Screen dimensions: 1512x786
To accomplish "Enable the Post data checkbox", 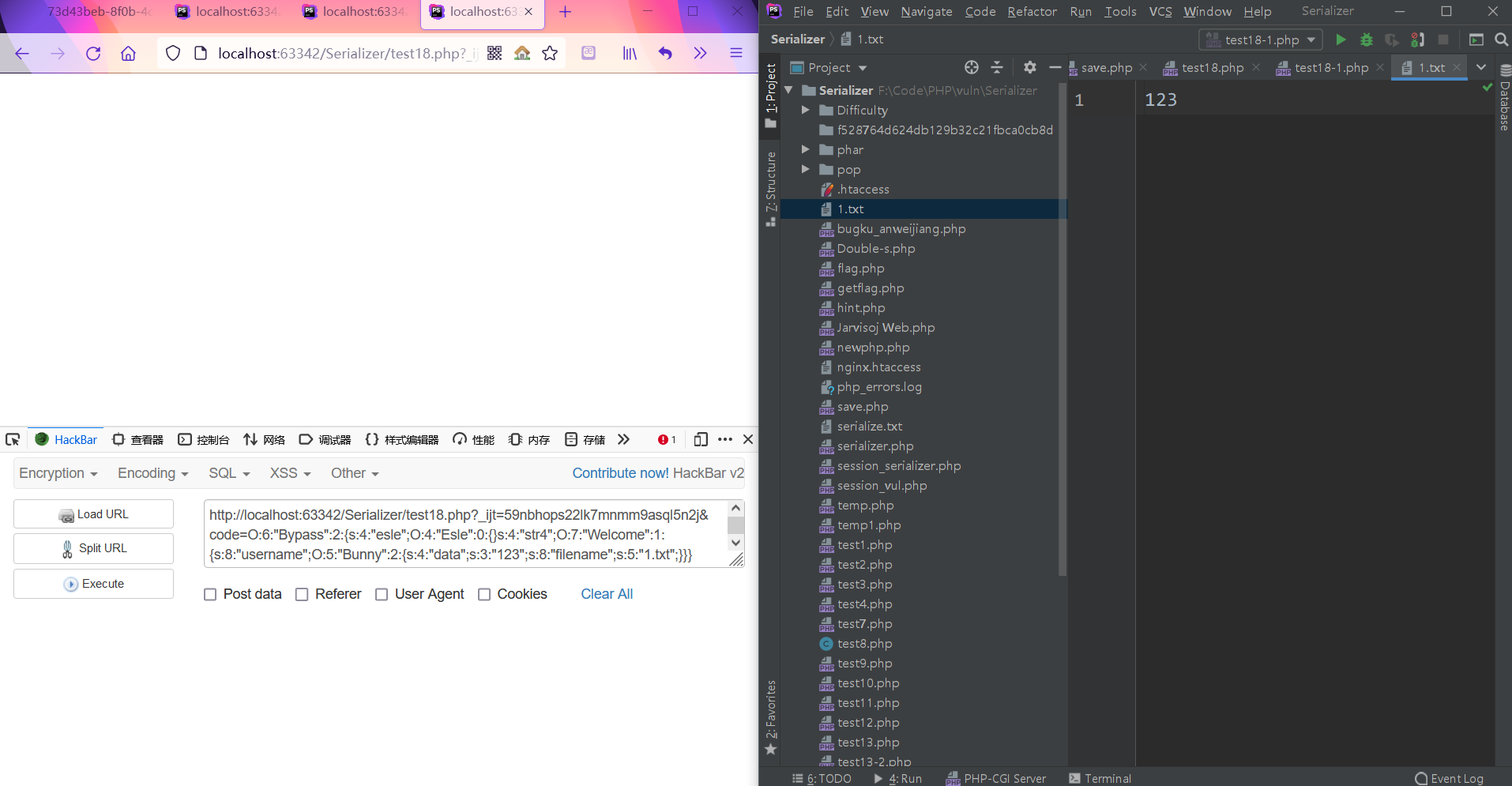I will pos(210,595).
